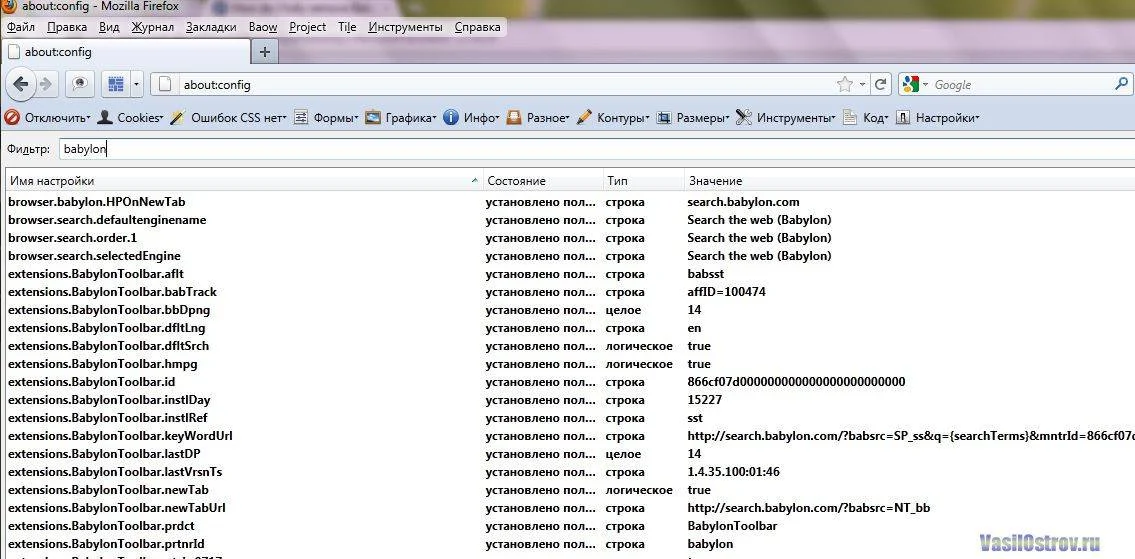Screen dimensions: 1135x559
Task: Select the about:config tab
Action: pos(126,51)
